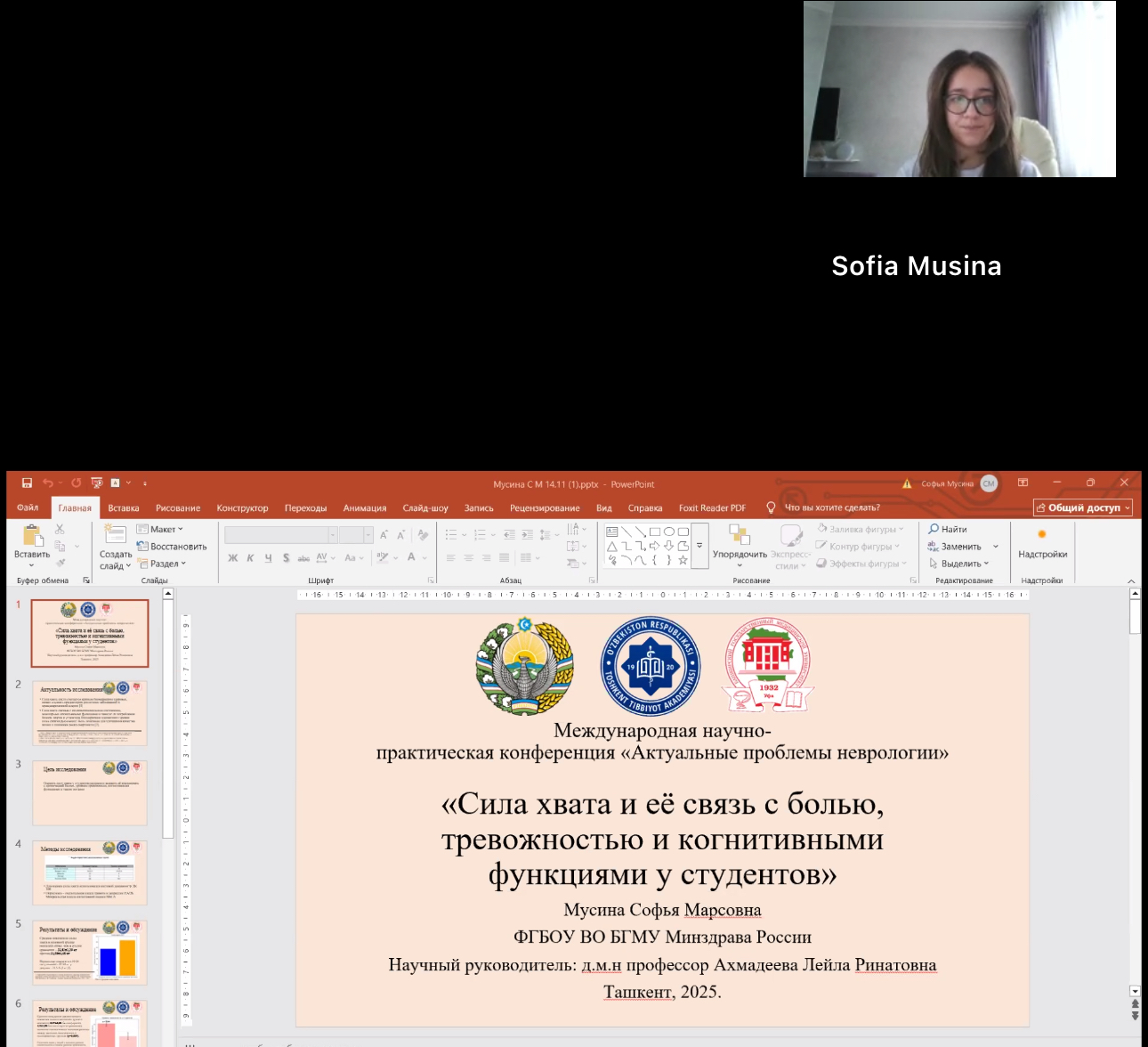Click the Add-ins (Надстройки) icon
1148x1047 pixels.
coord(1042,535)
